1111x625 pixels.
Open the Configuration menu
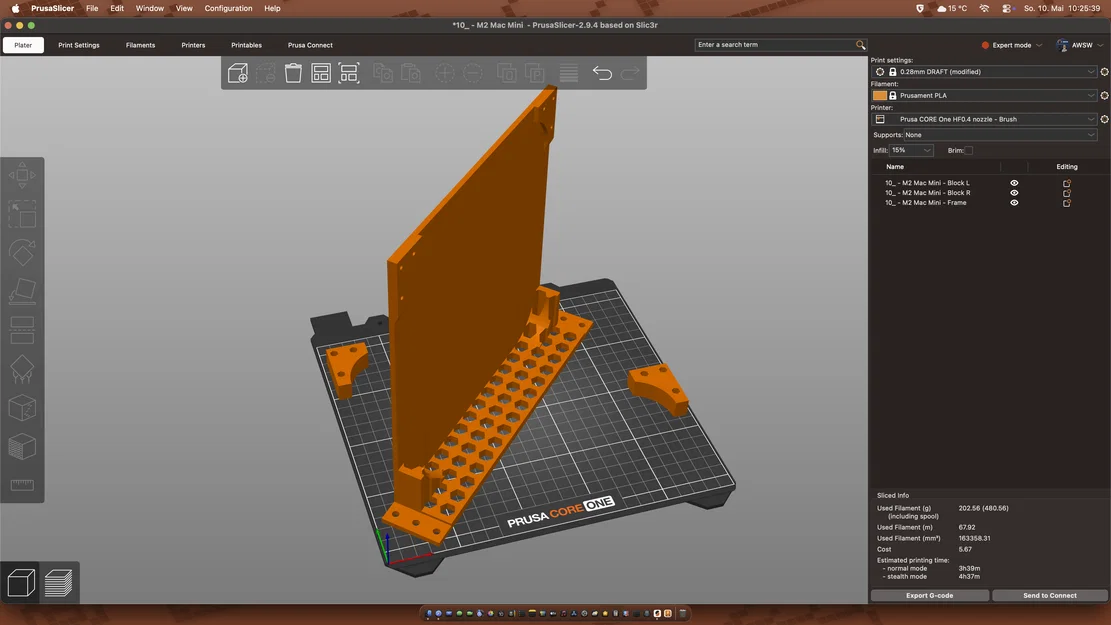click(228, 9)
